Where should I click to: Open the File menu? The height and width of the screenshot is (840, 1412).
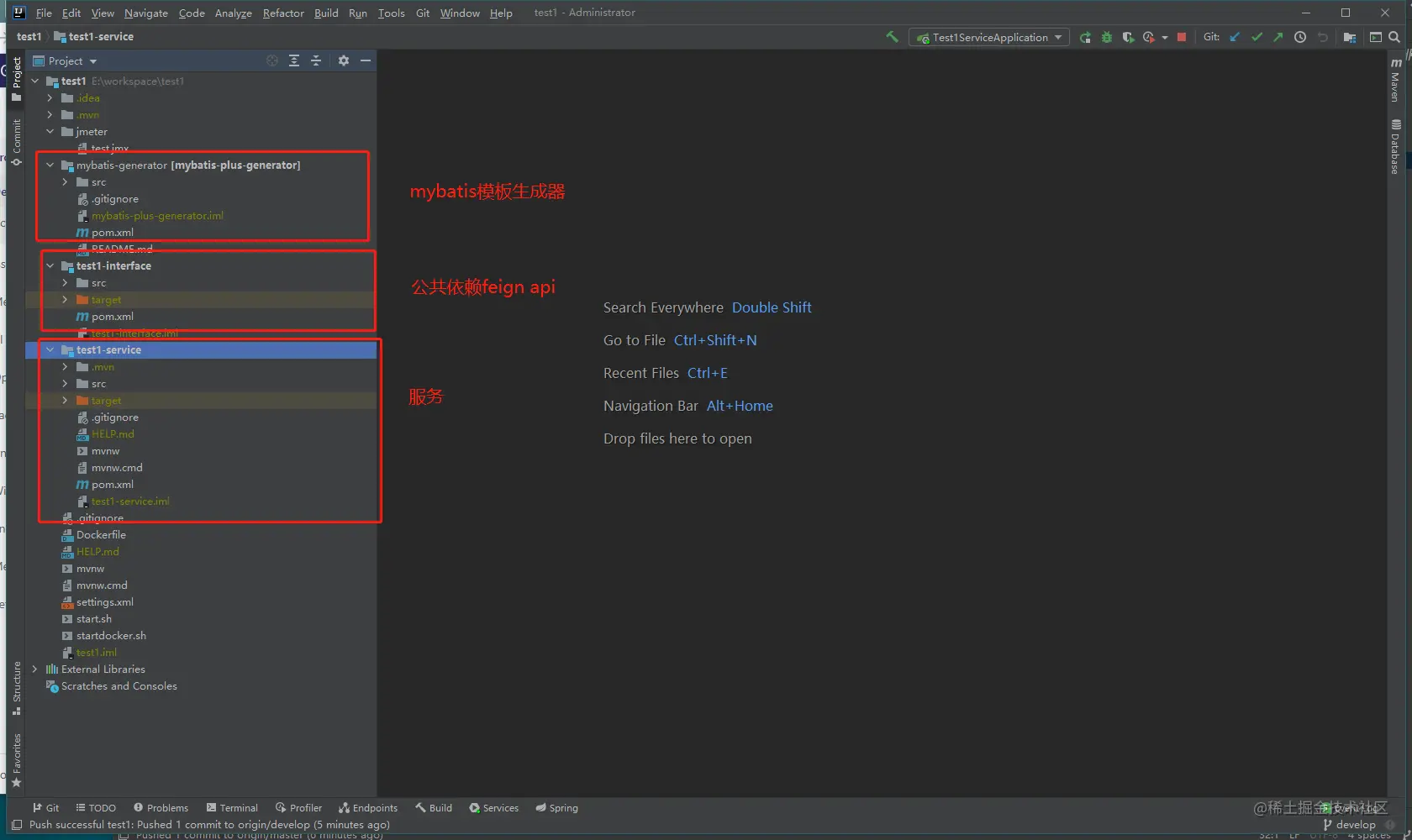(x=44, y=13)
